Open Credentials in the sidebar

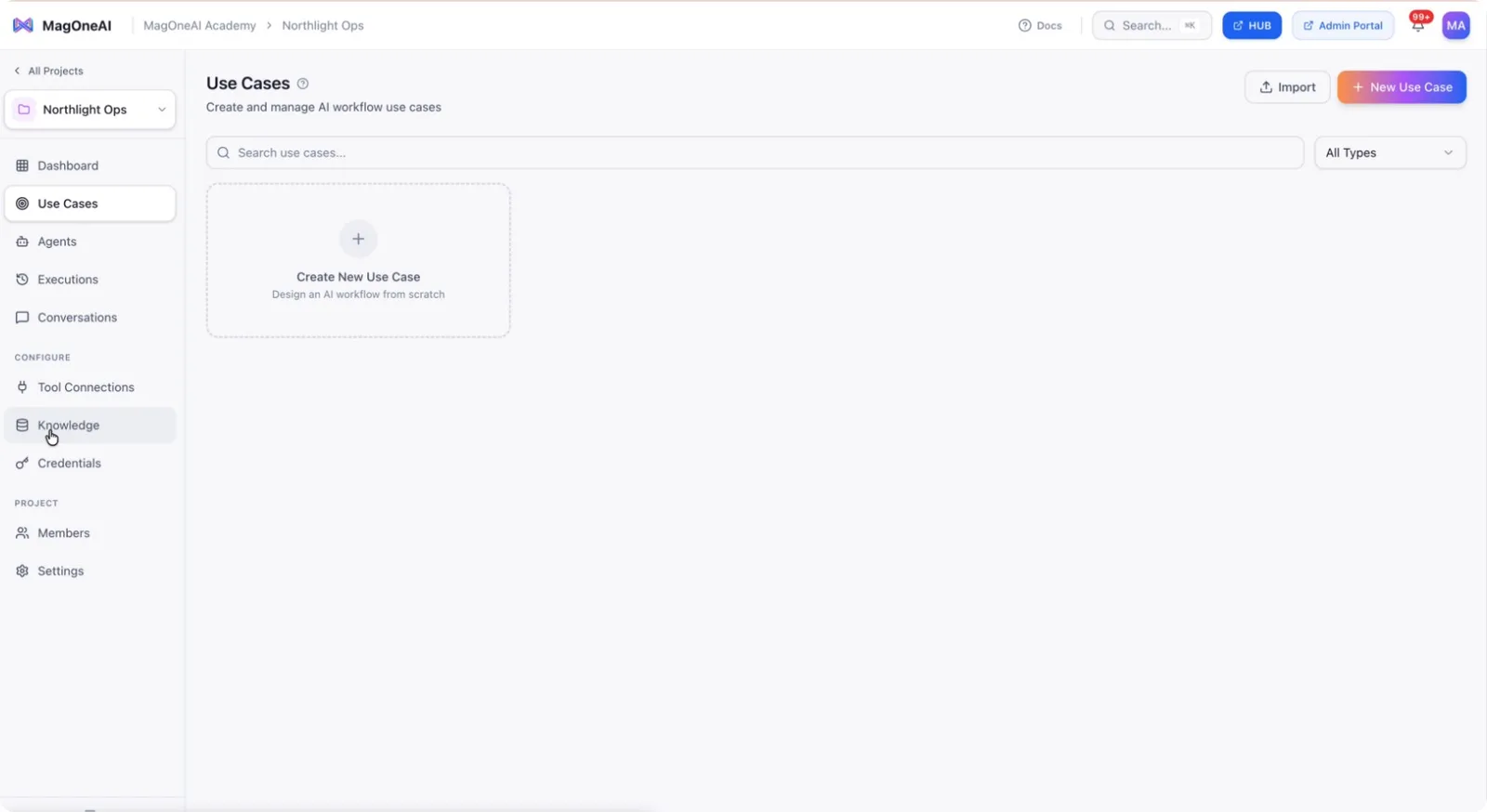90,464
